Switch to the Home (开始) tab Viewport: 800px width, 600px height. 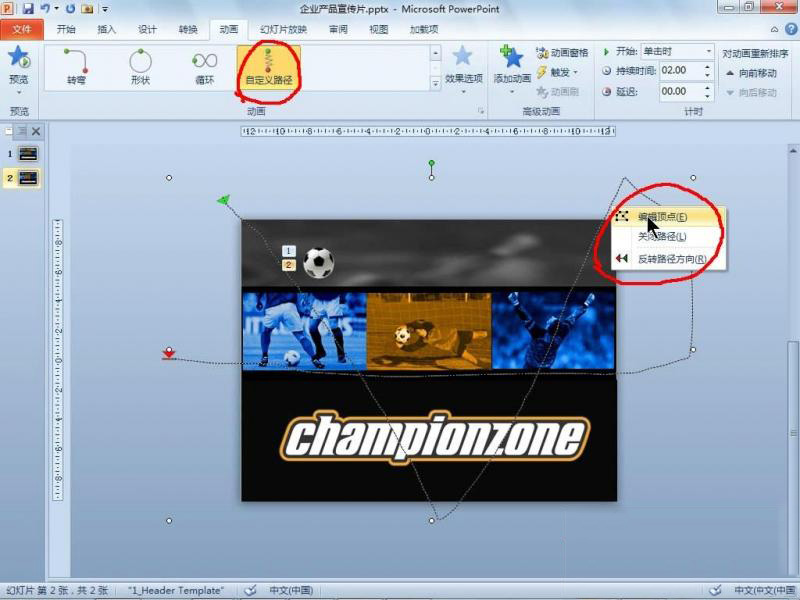pyautogui.click(x=66, y=30)
